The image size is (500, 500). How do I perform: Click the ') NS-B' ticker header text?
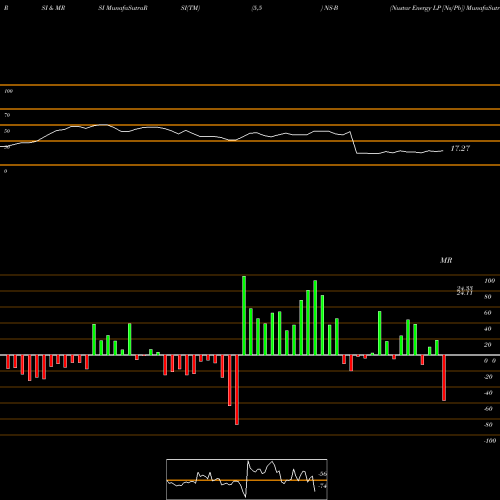click(x=329, y=8)
